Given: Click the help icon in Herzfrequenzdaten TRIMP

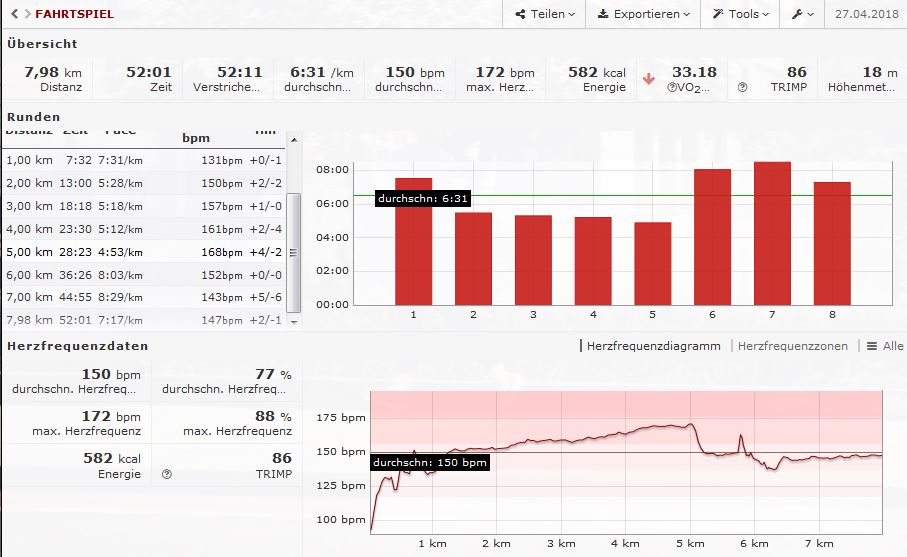Looking at the screenshot, I should click(166, 474).
